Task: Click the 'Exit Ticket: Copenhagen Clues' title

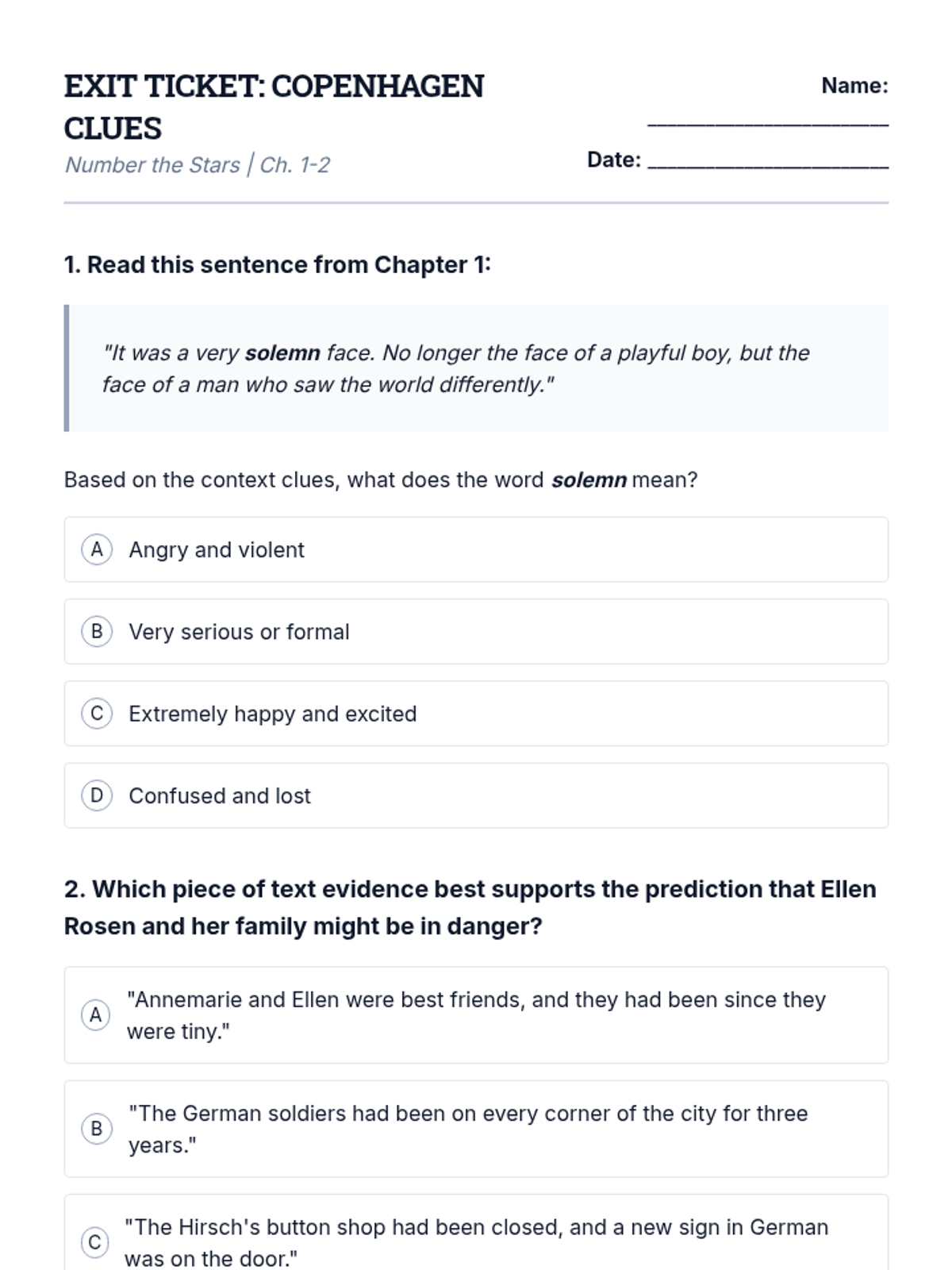Action: (x=274, y=107)
